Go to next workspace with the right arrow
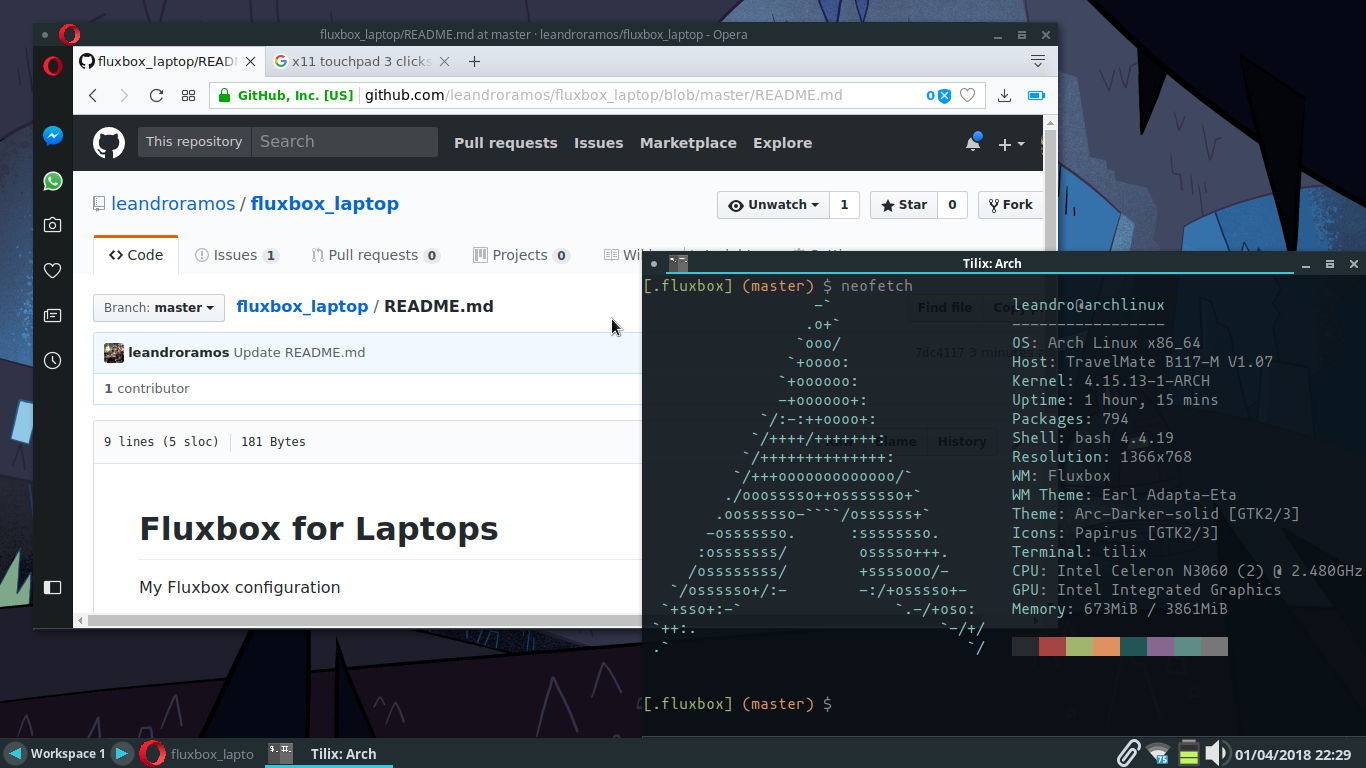 121,753
